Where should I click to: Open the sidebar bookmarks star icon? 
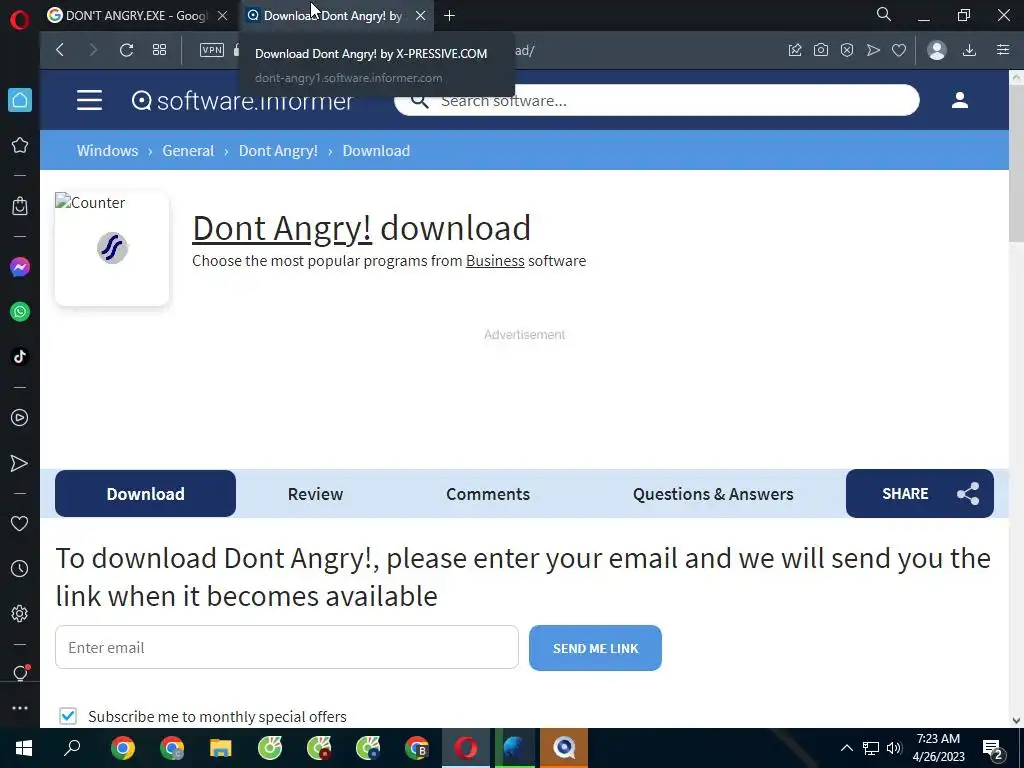tap(20, 145)
